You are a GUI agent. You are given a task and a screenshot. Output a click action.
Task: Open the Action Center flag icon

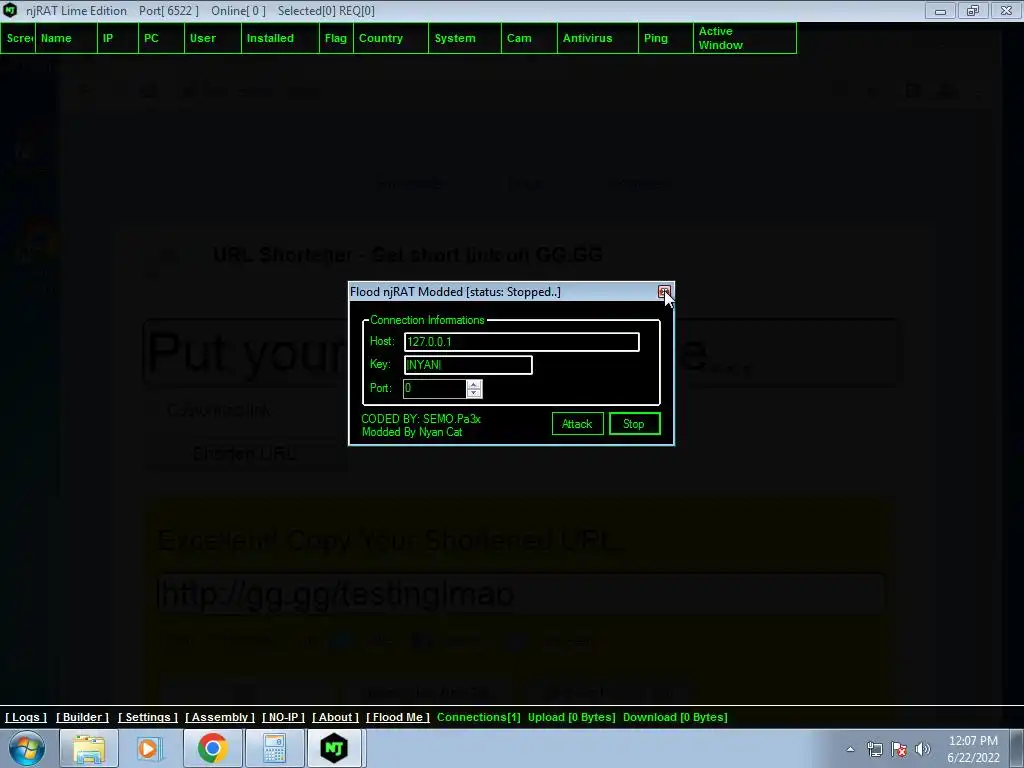(899, 749)
